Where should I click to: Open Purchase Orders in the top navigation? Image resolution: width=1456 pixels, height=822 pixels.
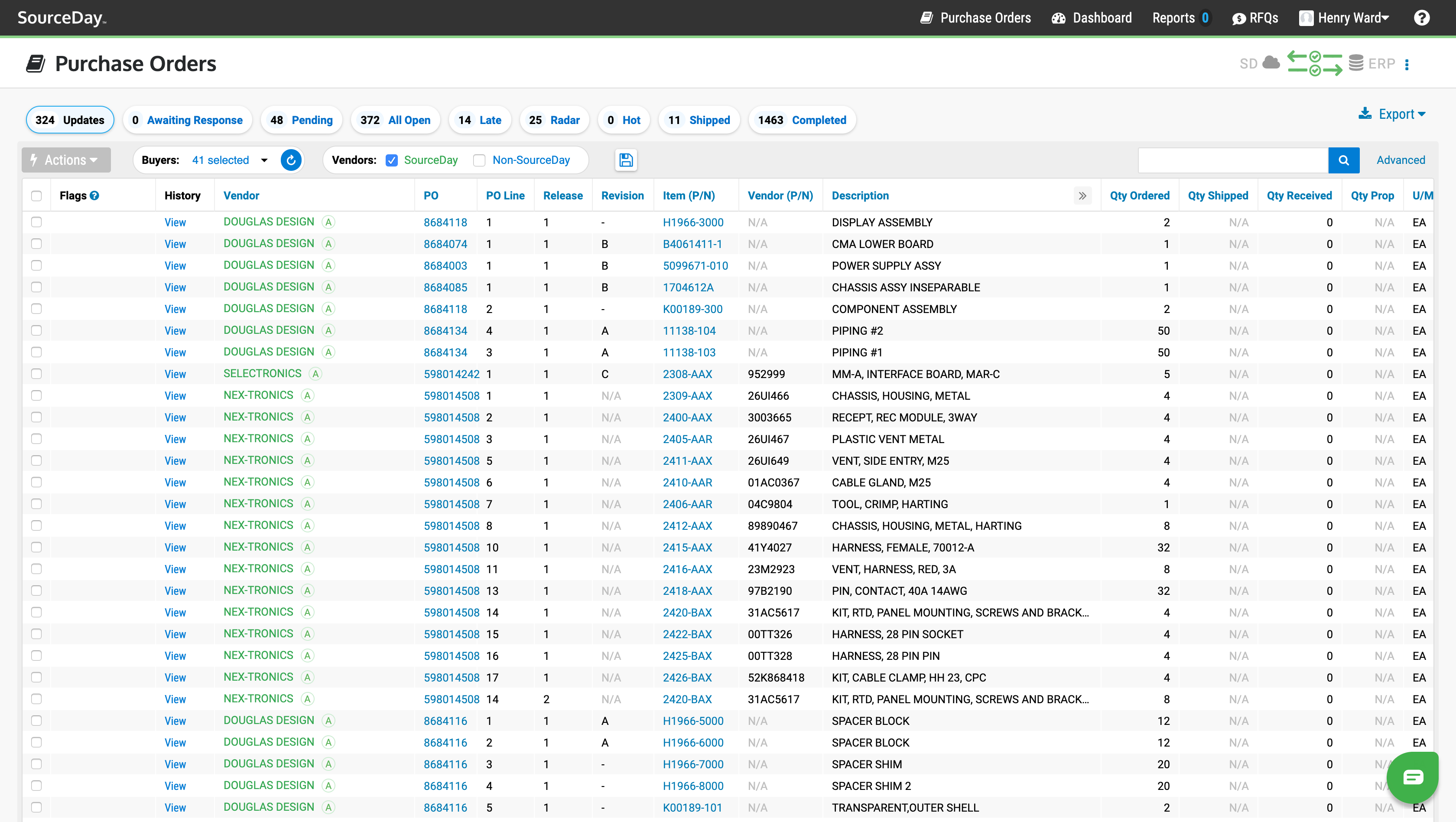tap(975, 18)
